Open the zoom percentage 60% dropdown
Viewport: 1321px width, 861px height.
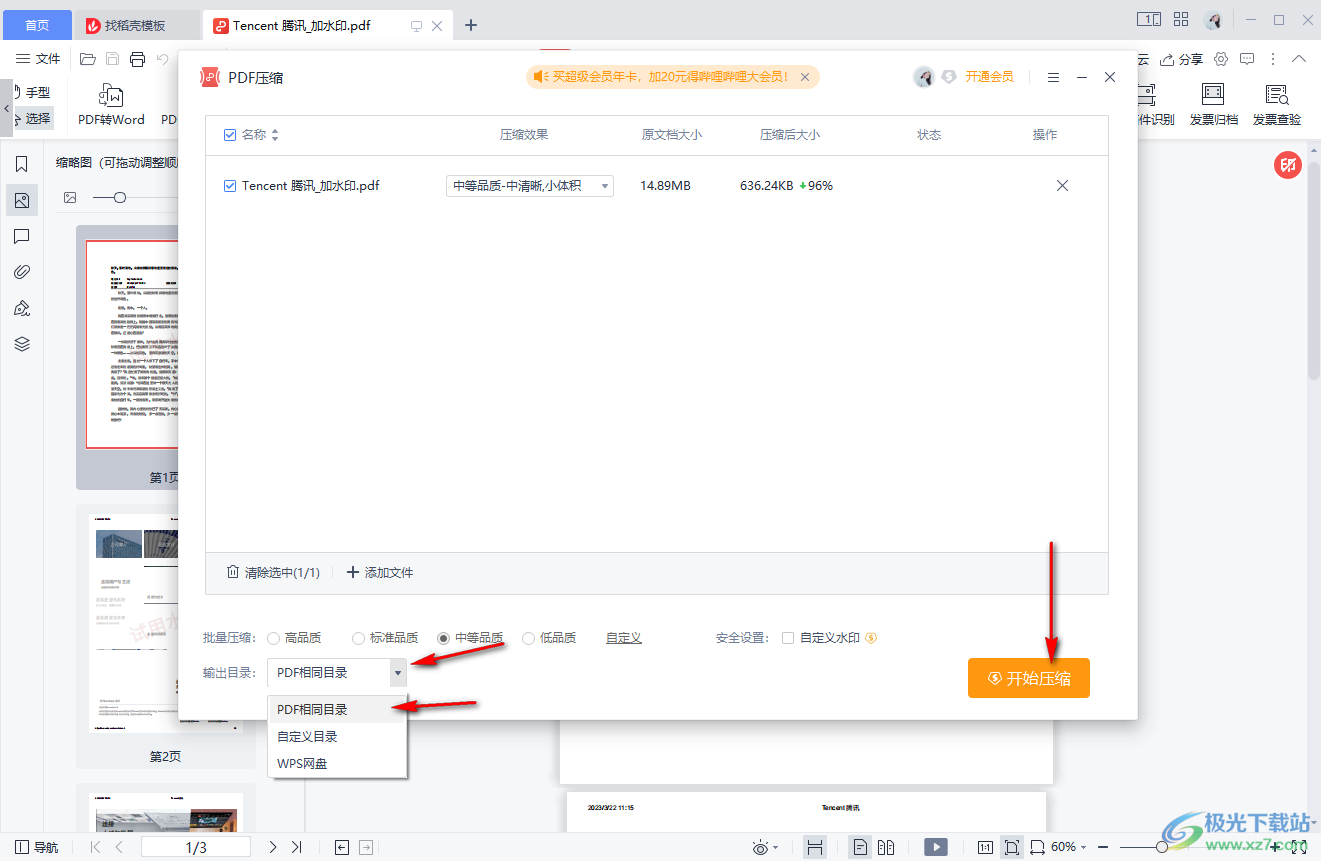(1068, 847)
